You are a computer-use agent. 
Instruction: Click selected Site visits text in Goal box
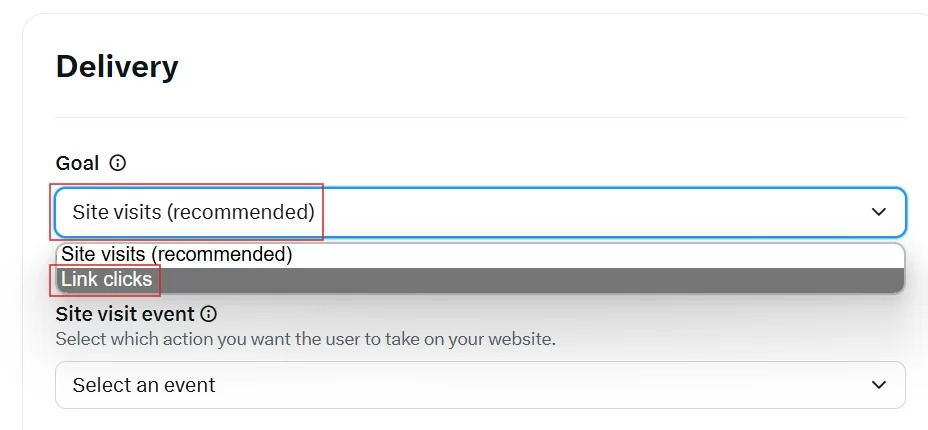tap(193, 212)
